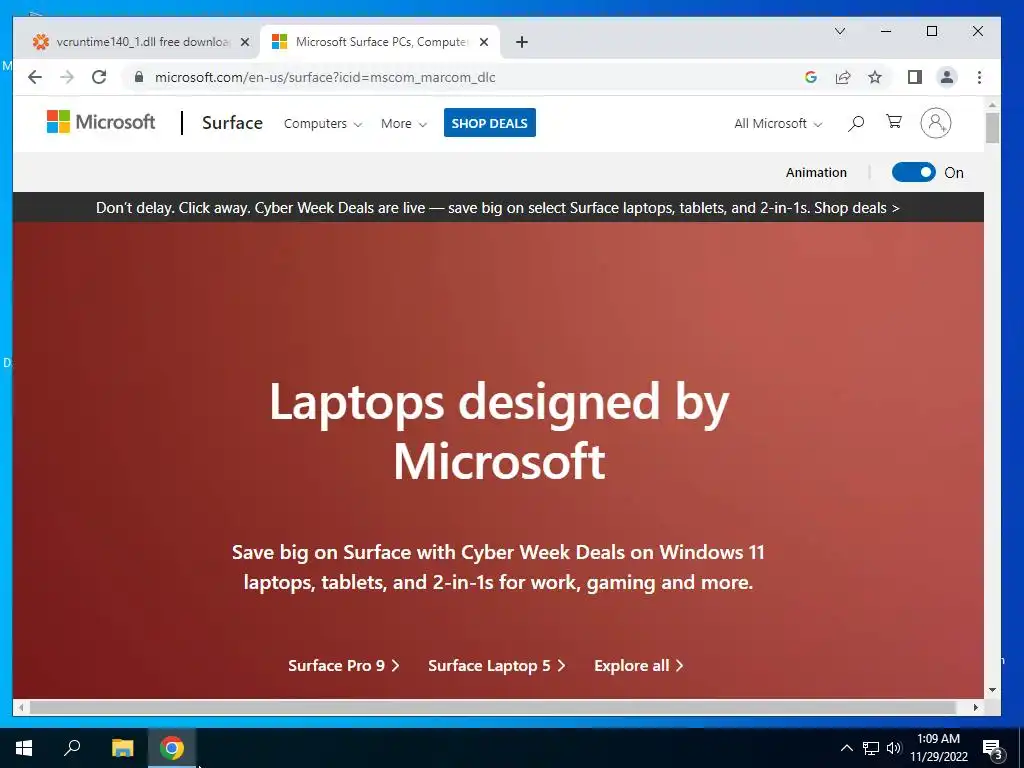Click the page scrollbar up arrow

[992, 104]
